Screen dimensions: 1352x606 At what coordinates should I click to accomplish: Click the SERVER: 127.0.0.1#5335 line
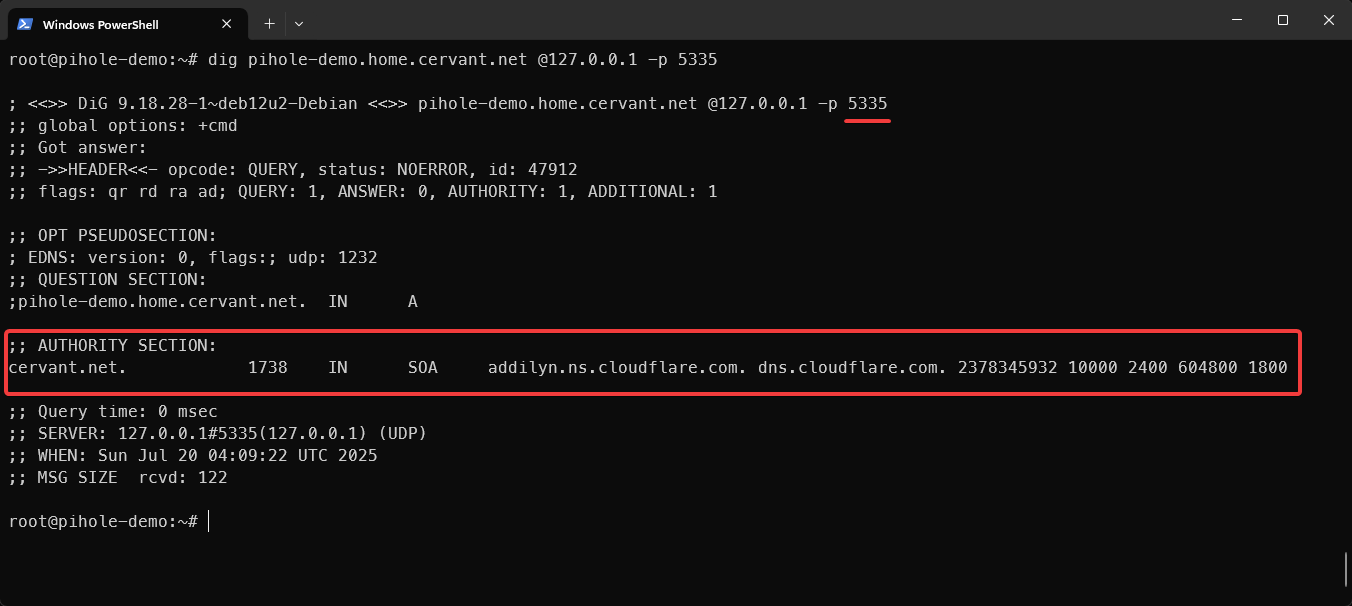click(218, 434)
